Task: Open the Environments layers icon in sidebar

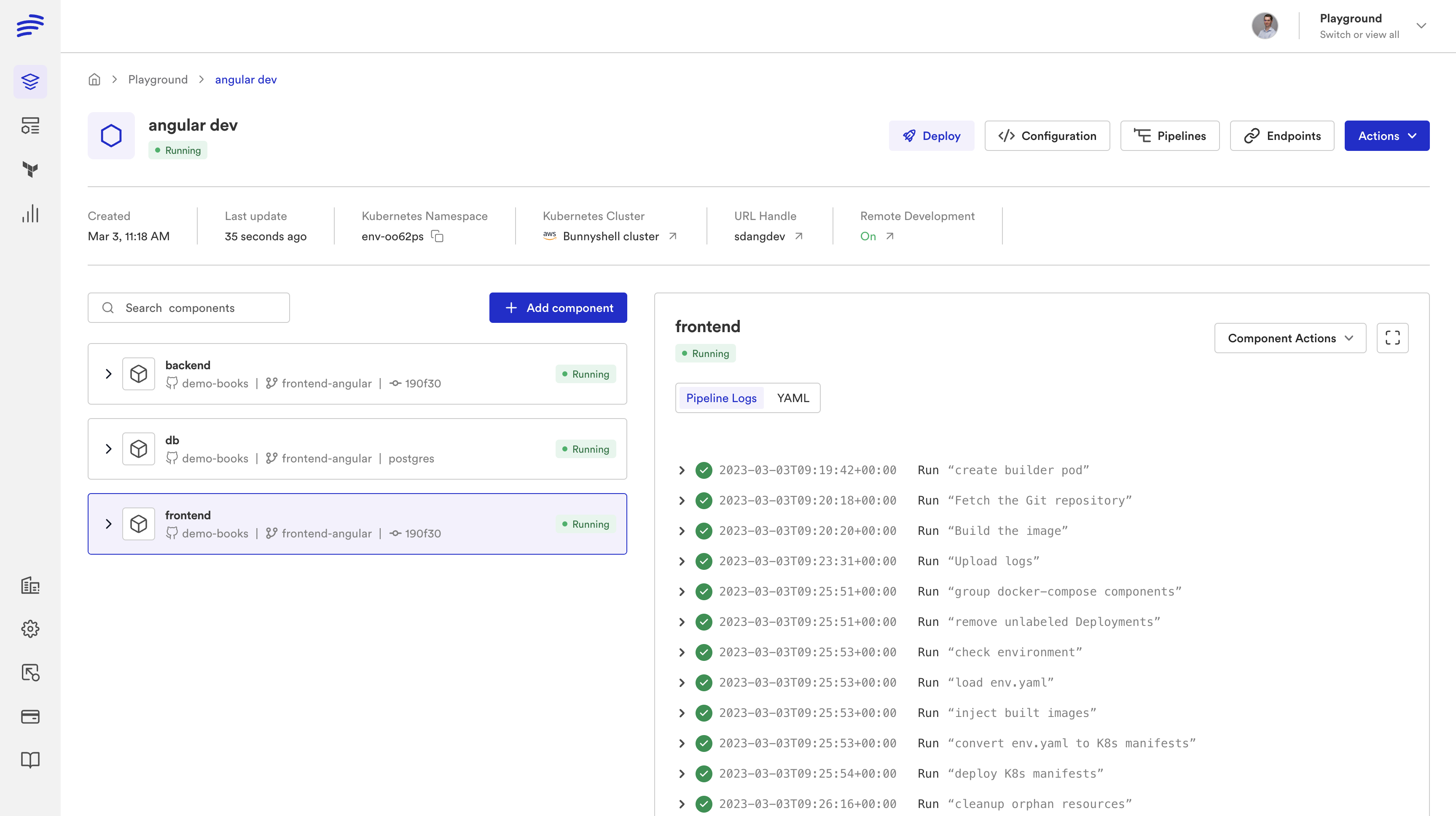Action: 30,81
